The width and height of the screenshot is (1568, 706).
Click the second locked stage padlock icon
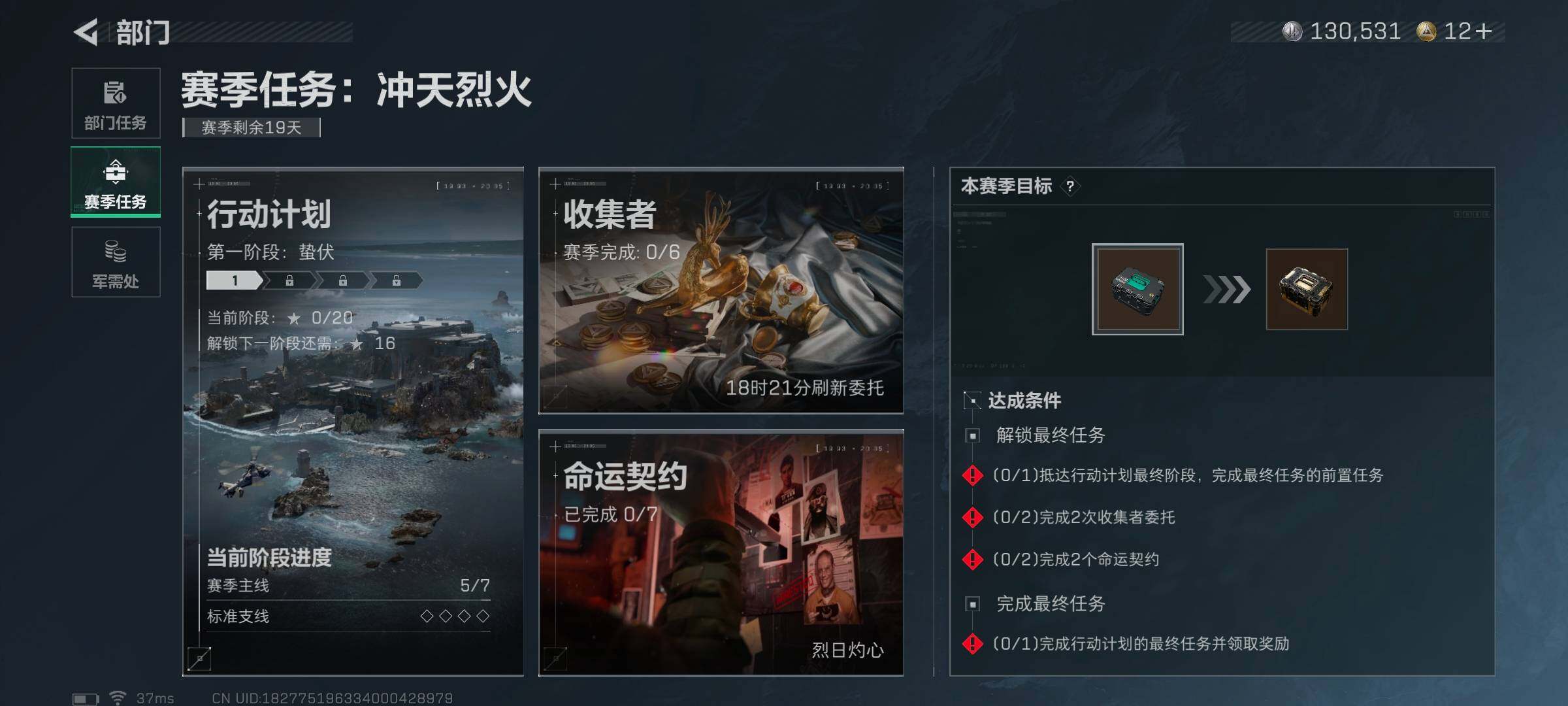coord(343,281)
